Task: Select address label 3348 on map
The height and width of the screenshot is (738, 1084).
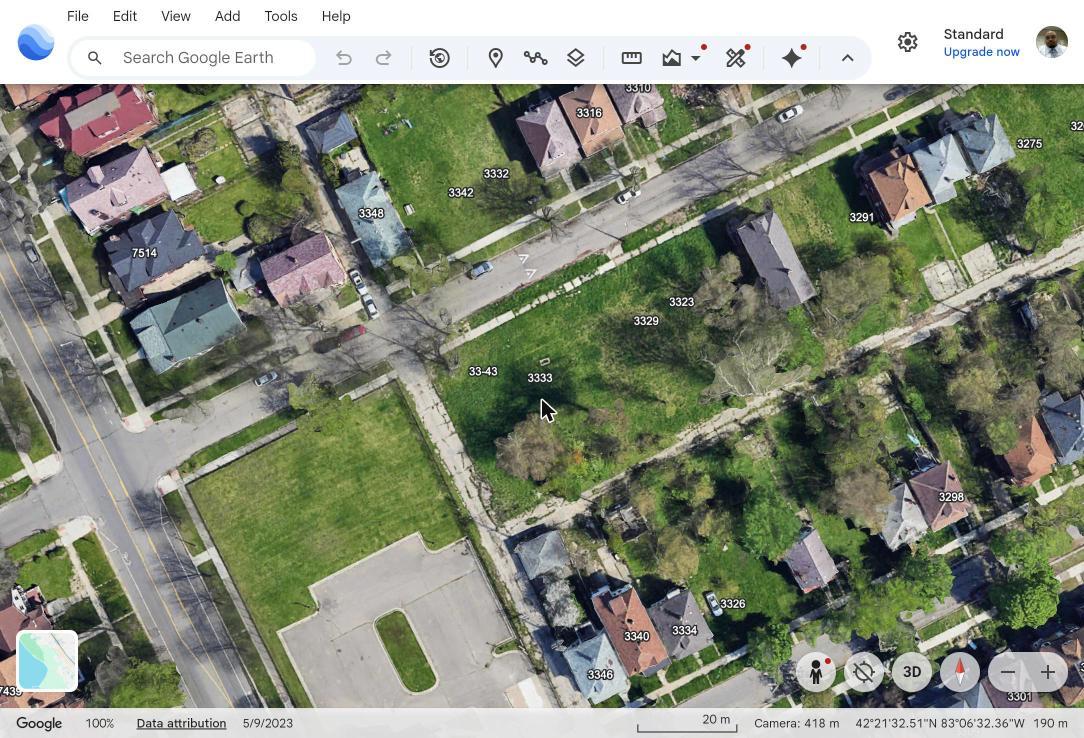Action: tap(371, 213)
